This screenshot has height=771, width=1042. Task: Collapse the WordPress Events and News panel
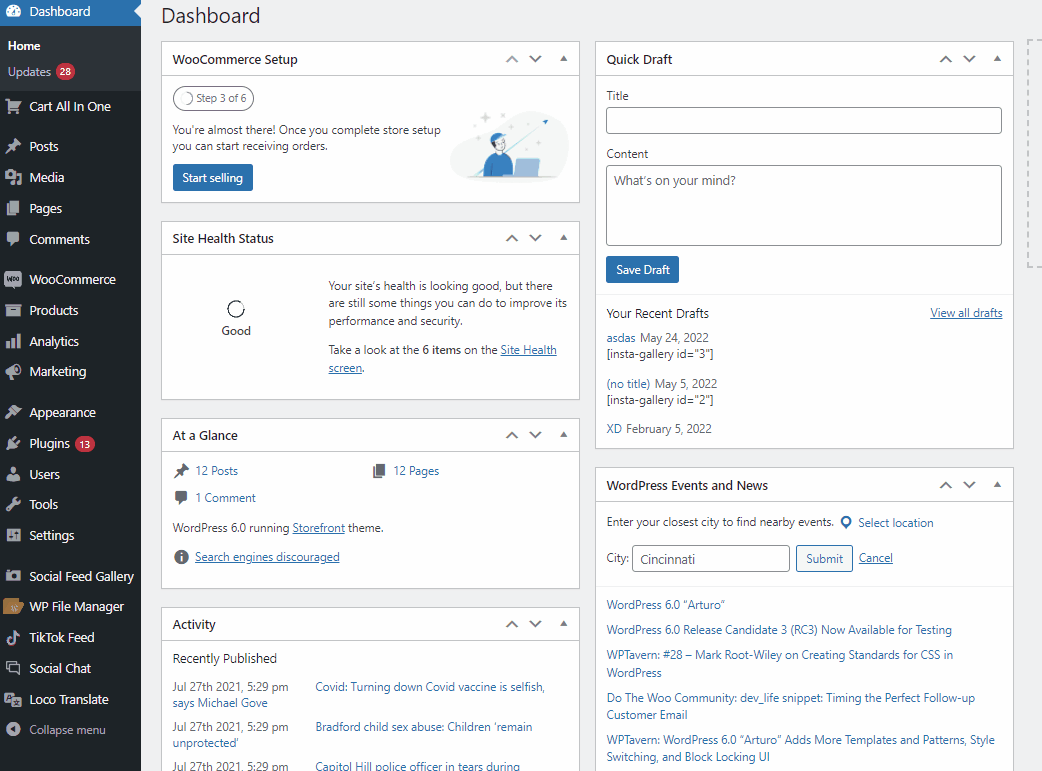(997, 485)
